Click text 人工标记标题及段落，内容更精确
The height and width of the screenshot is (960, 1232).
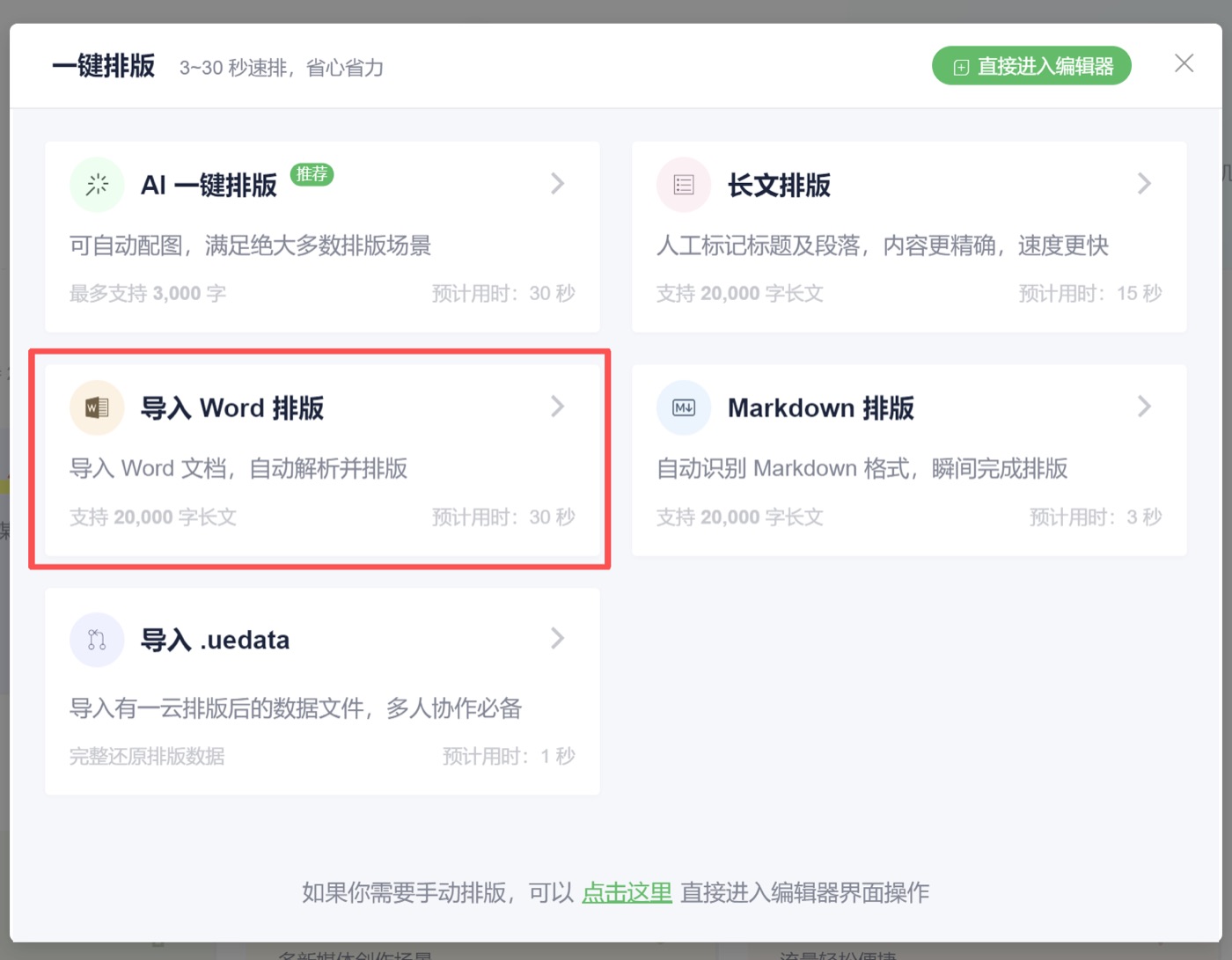coord(828,245)
